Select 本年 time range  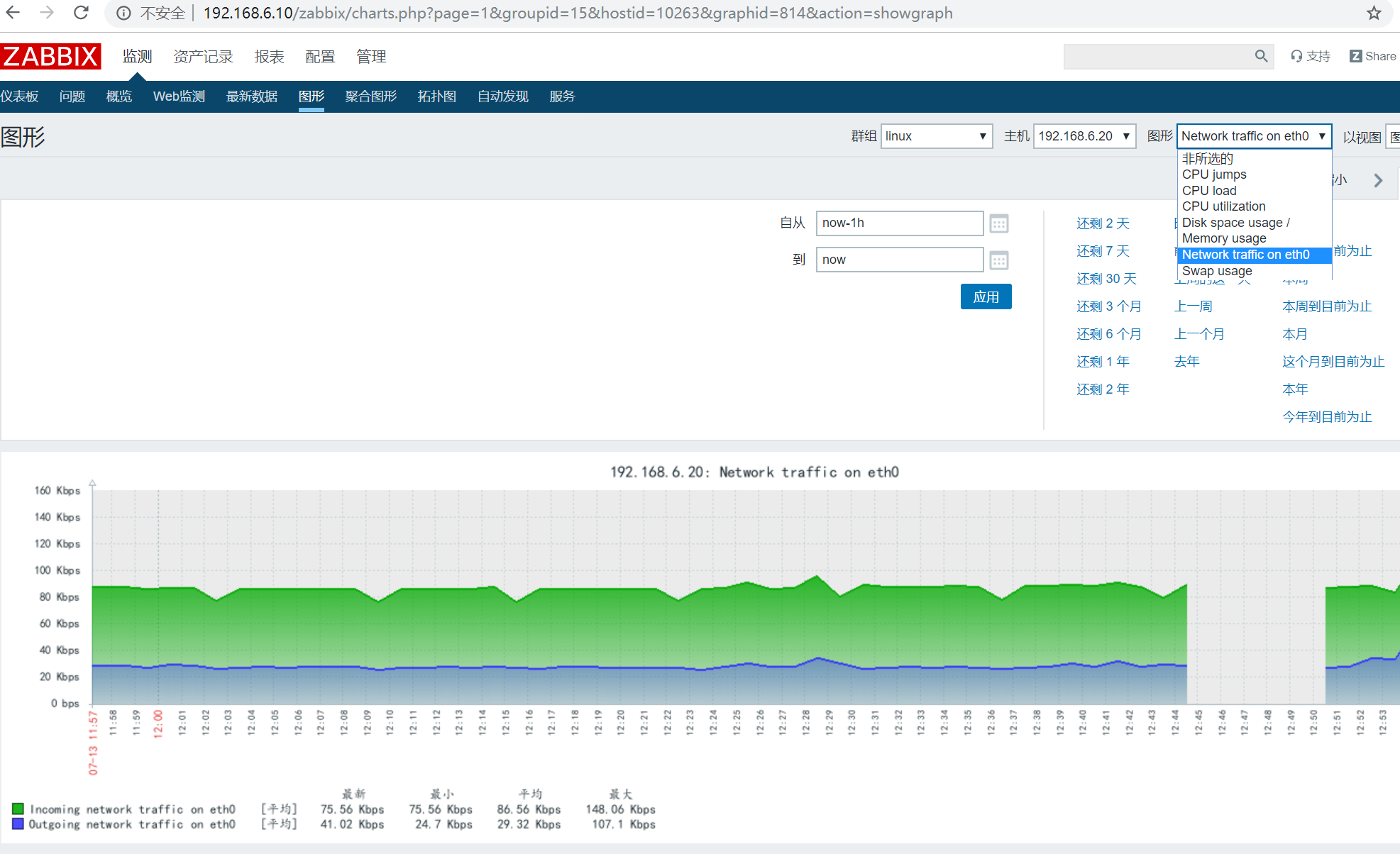click(x=1295, y=389)
